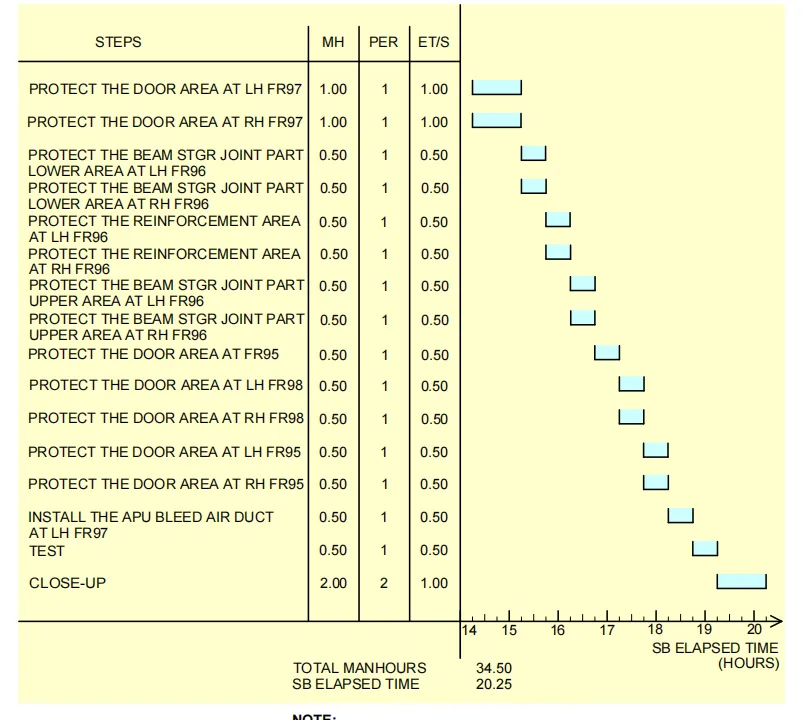Select 'PROTECT THE DOOR AREA AT LH FR97' step
The height and width of the screenshot is (720, 810).
tap(165, 89)
